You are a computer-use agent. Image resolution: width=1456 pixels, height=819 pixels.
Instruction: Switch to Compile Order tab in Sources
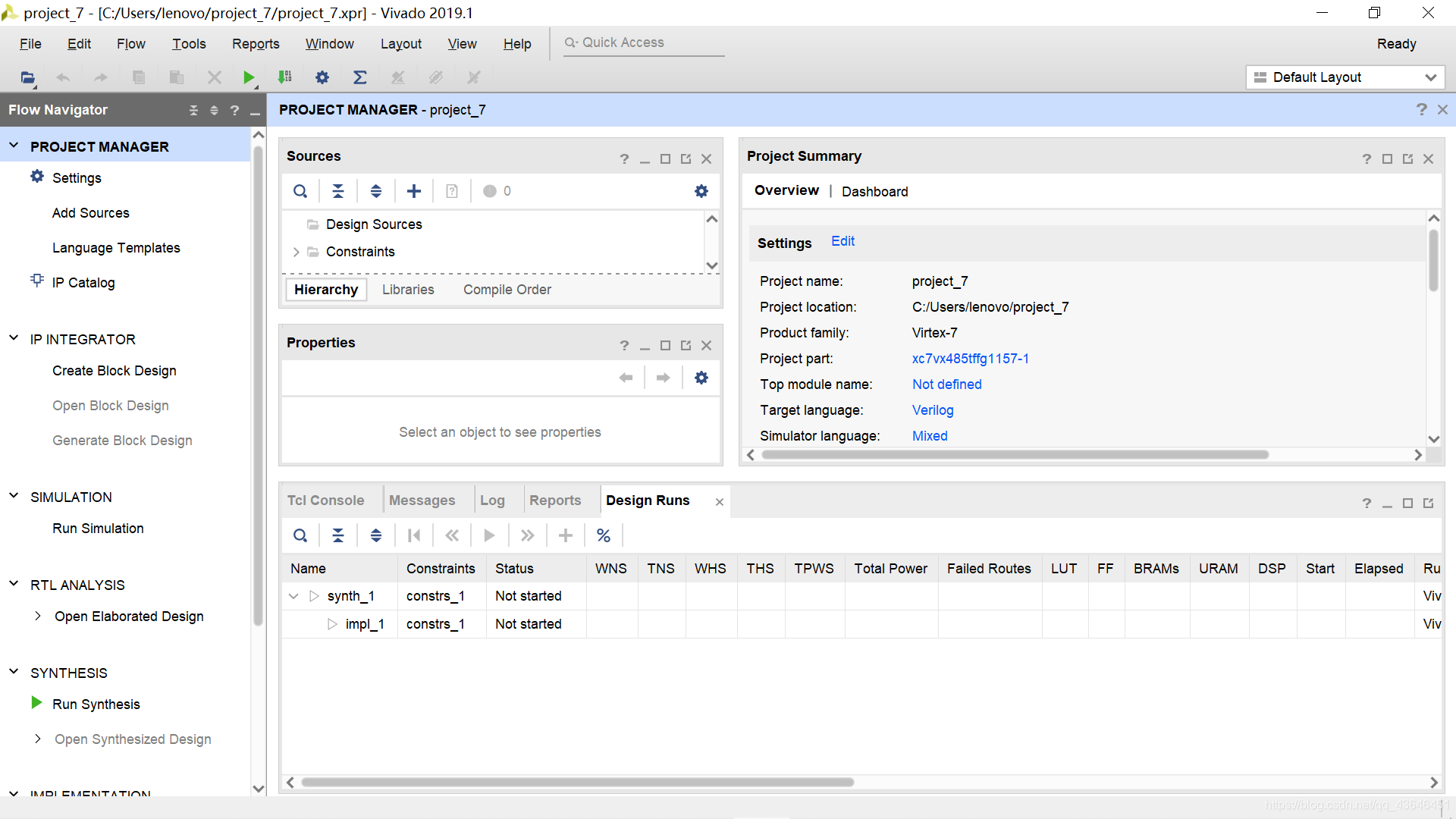coord(507,290)
